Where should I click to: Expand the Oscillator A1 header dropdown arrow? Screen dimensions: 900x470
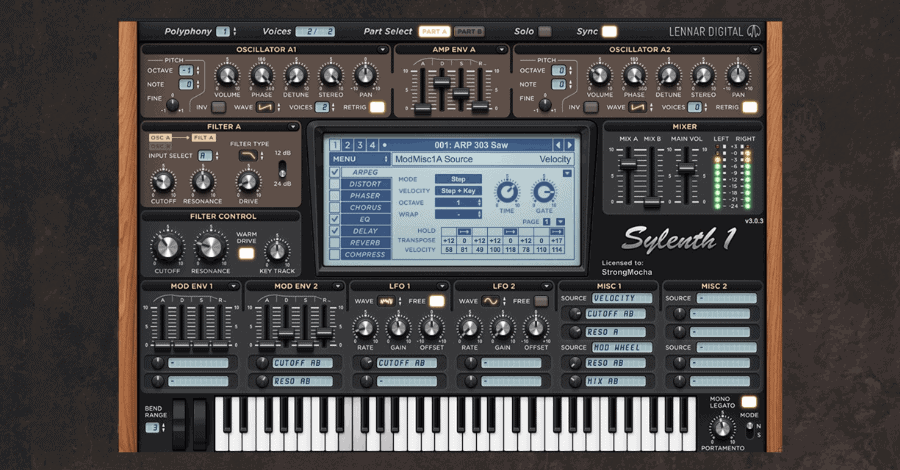(382, 49)
